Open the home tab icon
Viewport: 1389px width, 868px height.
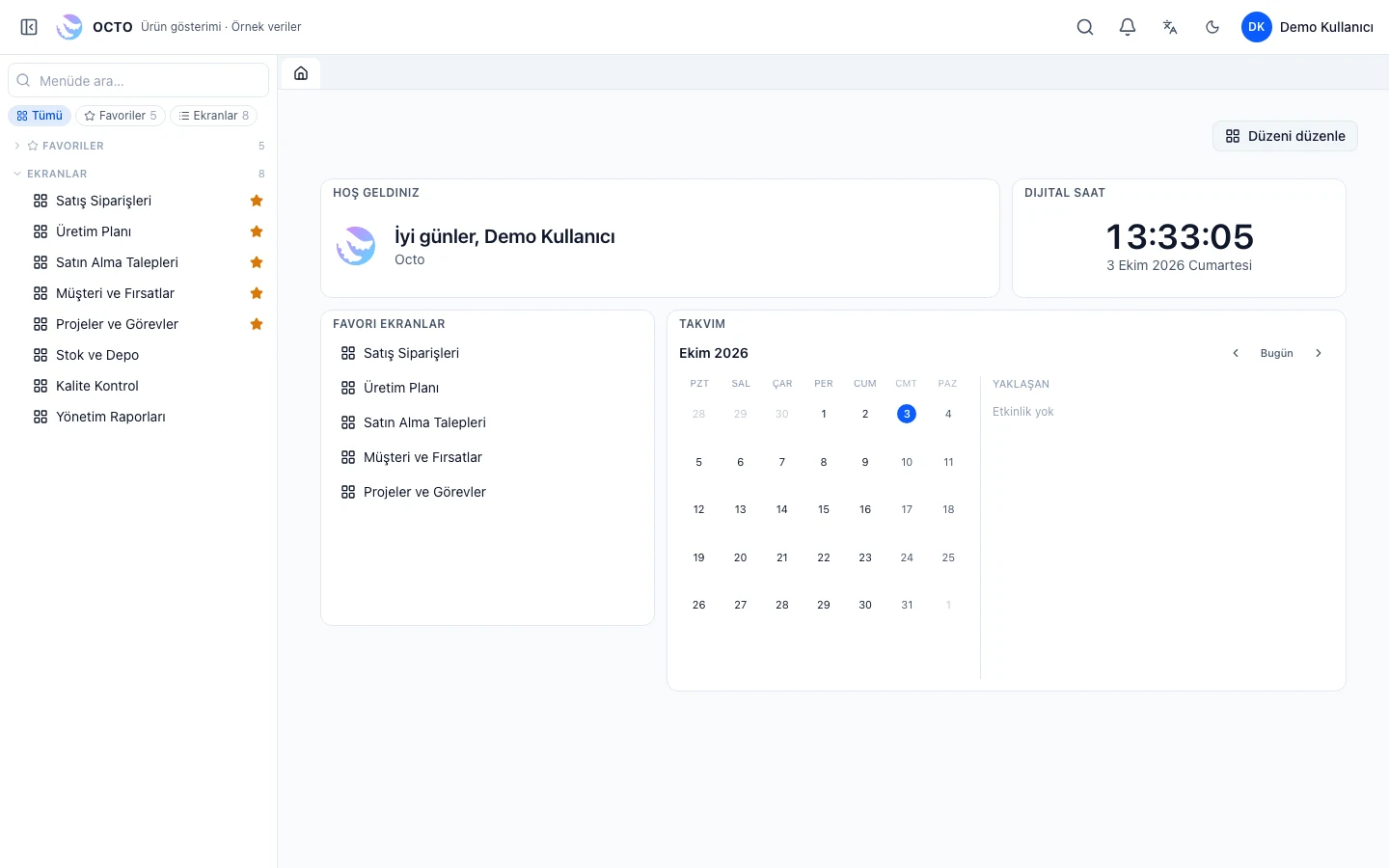coord(301,73)
